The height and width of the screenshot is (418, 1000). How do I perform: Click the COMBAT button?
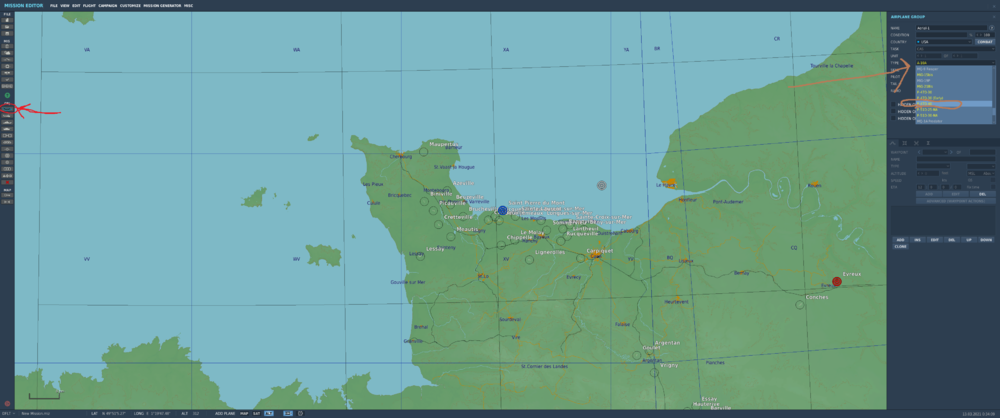point(985,41)
